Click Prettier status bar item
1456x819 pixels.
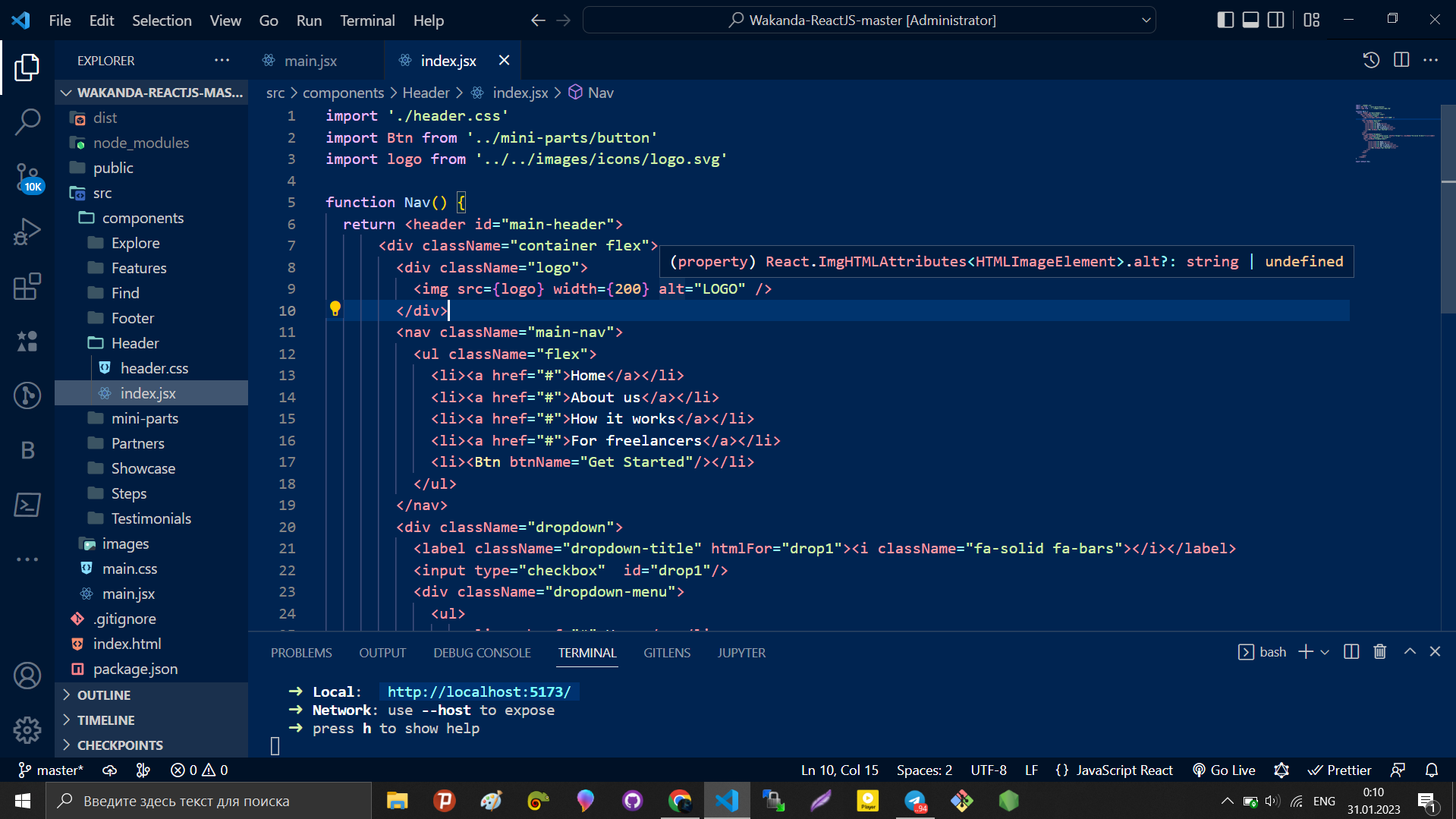point(1339,770)
